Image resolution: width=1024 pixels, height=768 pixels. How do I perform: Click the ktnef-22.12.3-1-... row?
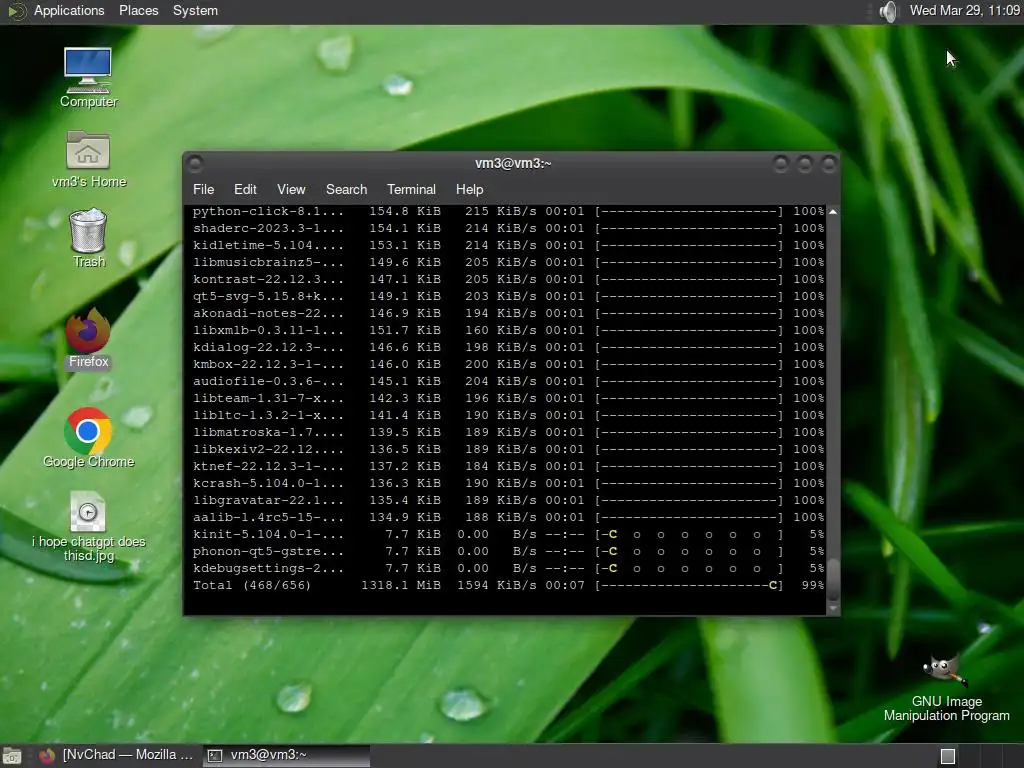[x=508, y=466]
